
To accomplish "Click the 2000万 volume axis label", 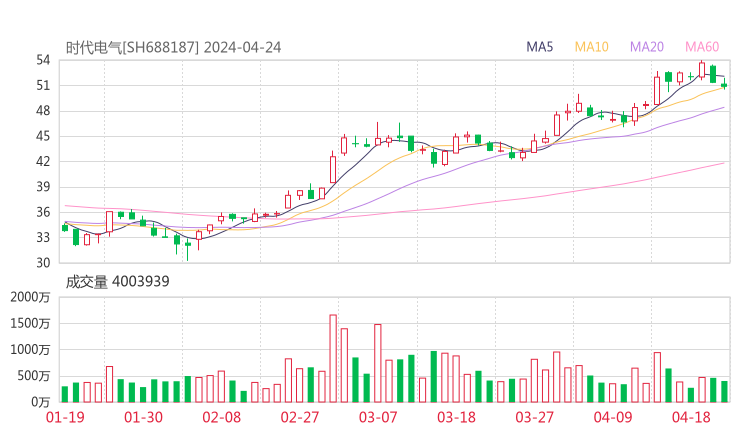I will [30, 297].
